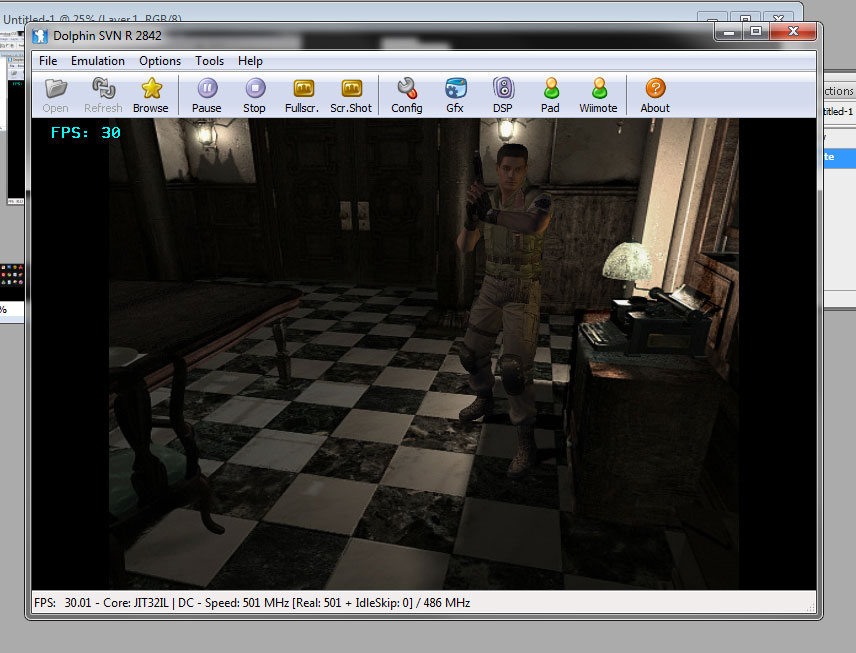
Task: Open the About dialog icon
Action: coord(655,88)
